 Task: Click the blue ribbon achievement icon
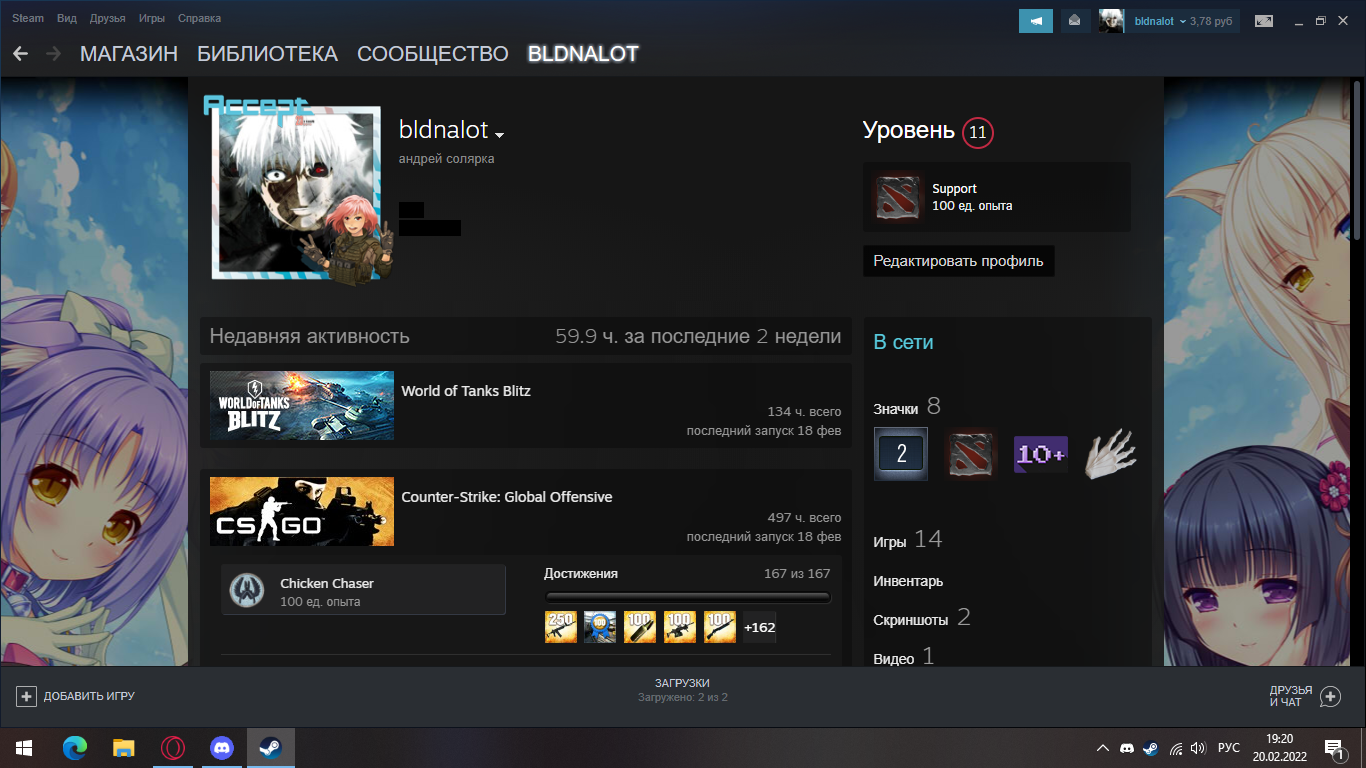(x=600, y=627)
